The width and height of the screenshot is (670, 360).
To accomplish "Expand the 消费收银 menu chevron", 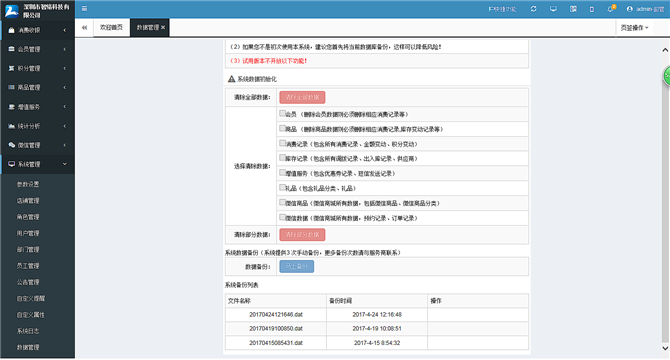I will click(x=65, y=30).
